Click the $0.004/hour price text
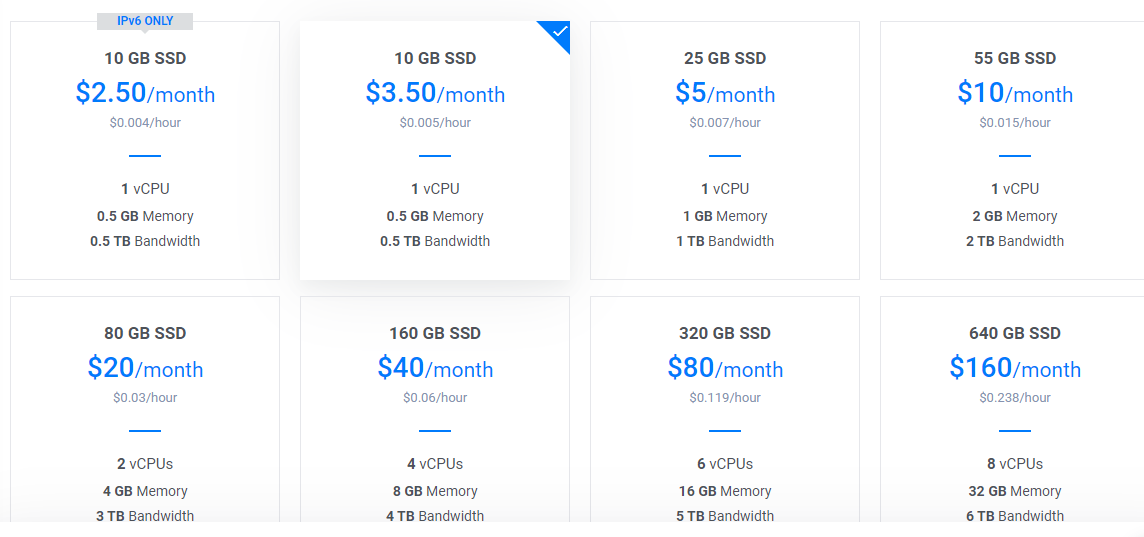 (x=145, y=123)
